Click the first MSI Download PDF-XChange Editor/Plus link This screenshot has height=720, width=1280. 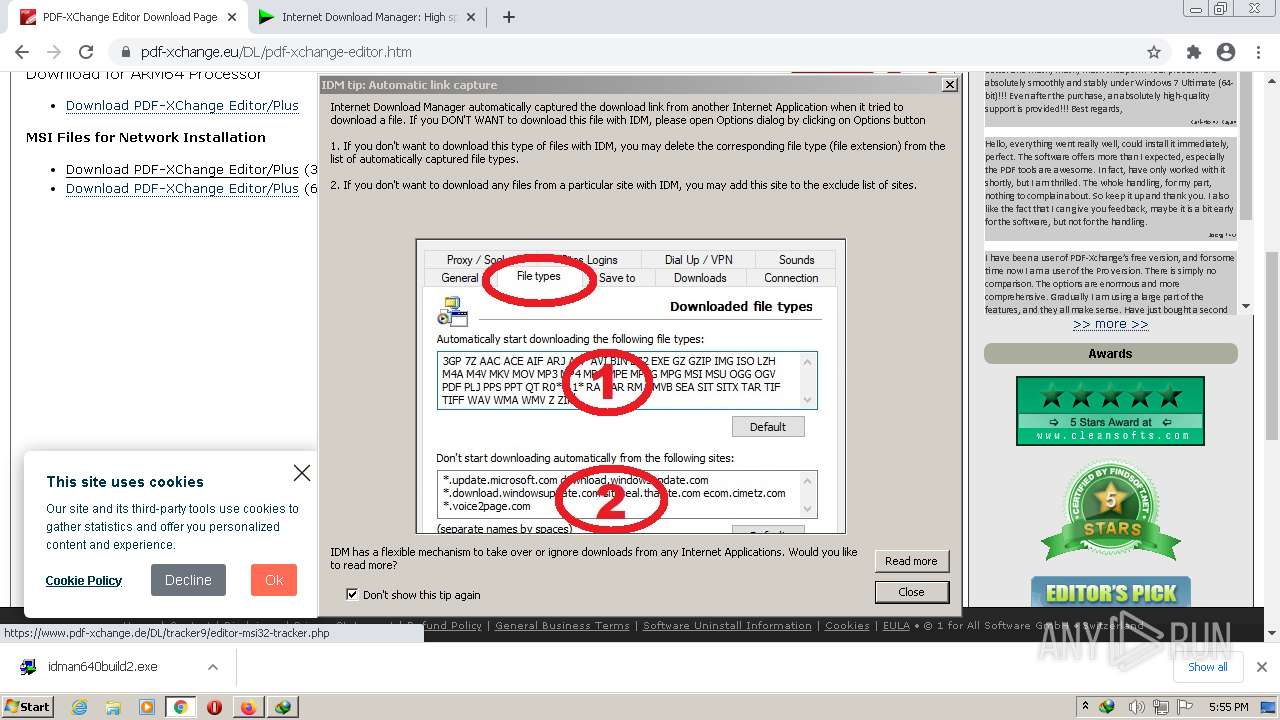click(182, 169)
